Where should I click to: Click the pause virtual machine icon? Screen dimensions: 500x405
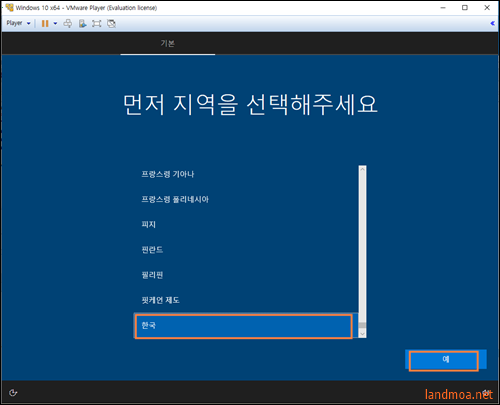[x=45, y=23]
